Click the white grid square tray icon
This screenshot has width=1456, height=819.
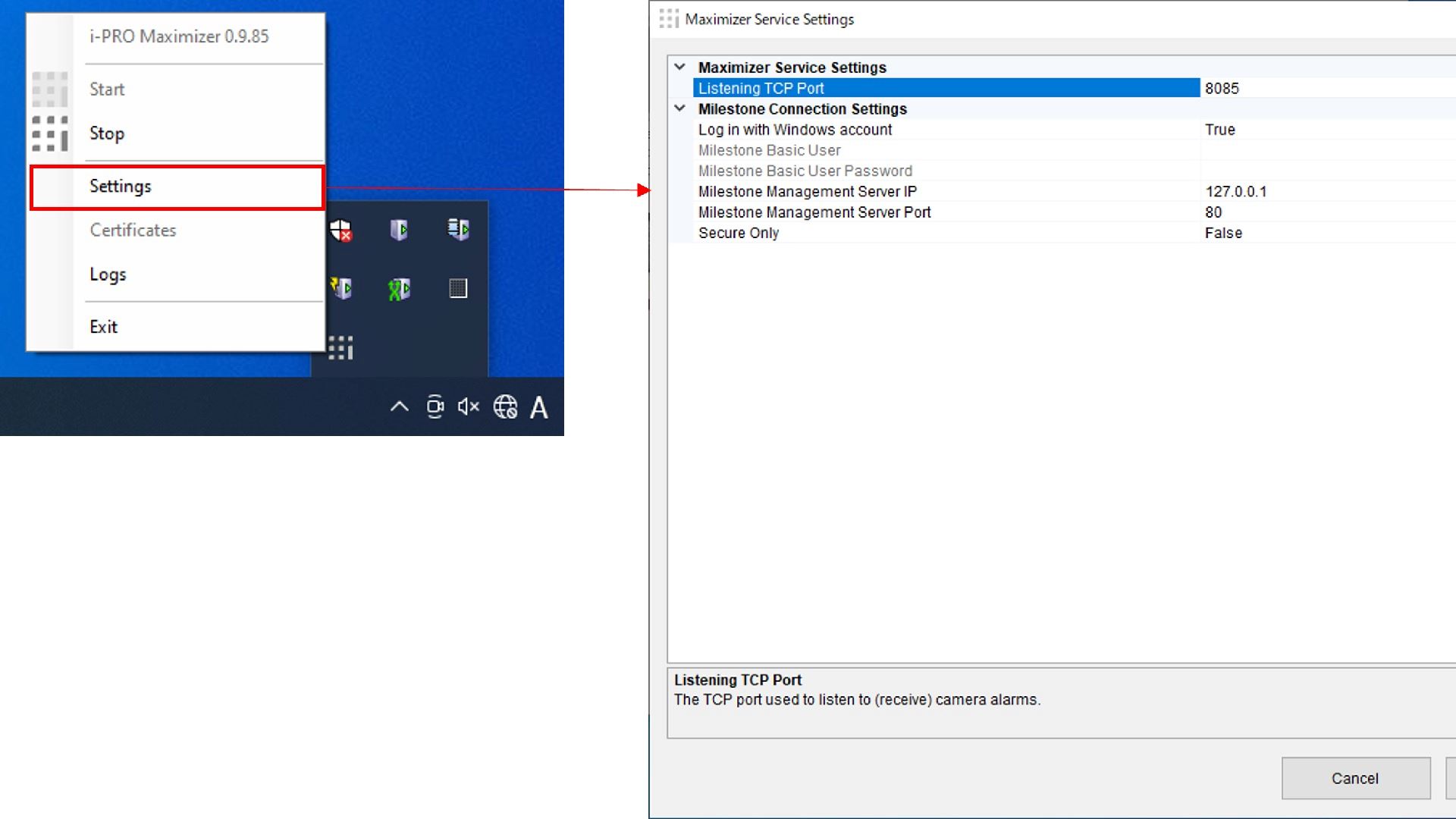(458, 288)
